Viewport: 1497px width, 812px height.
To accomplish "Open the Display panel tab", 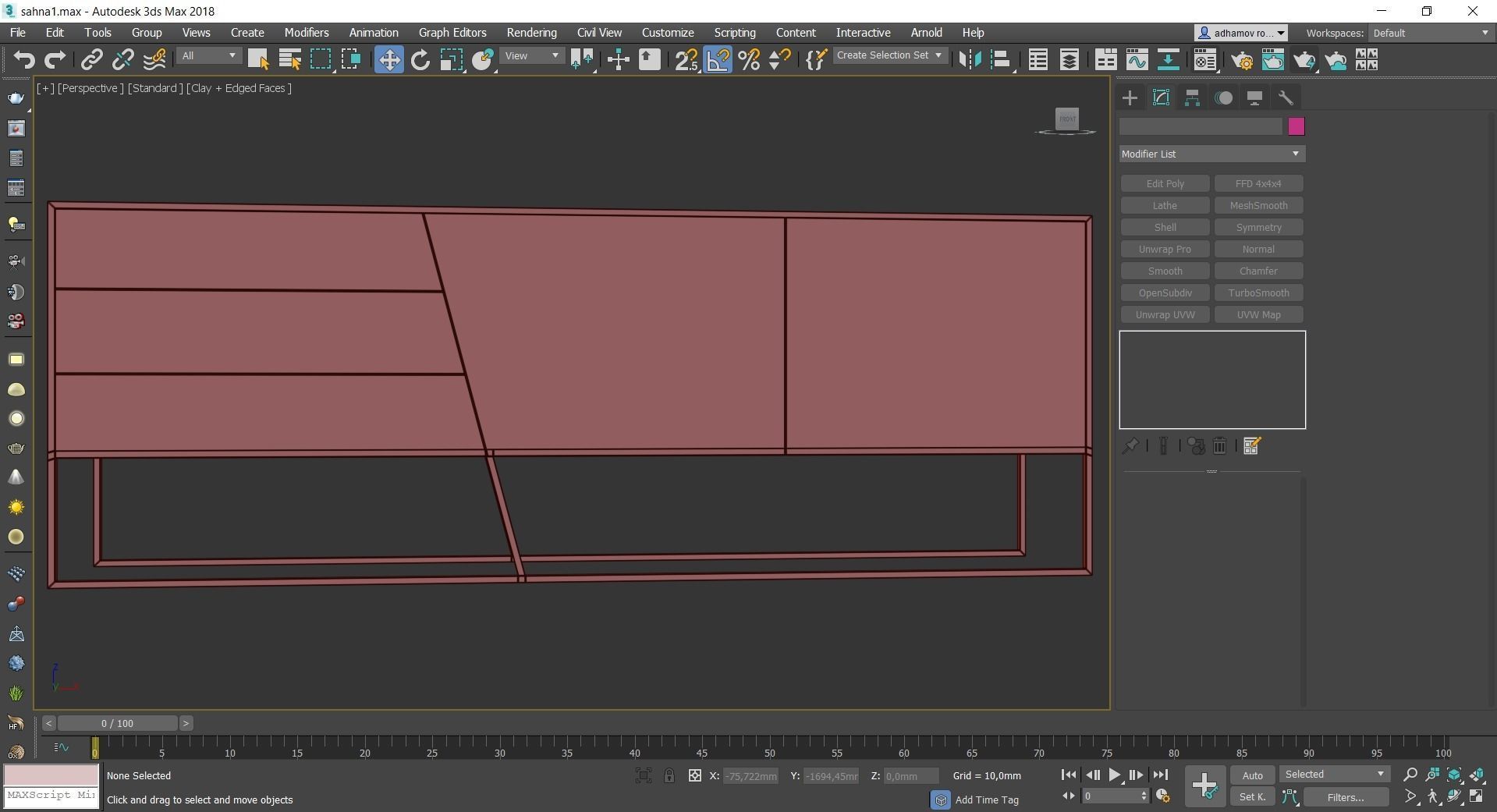I will tap(1254, 98).
